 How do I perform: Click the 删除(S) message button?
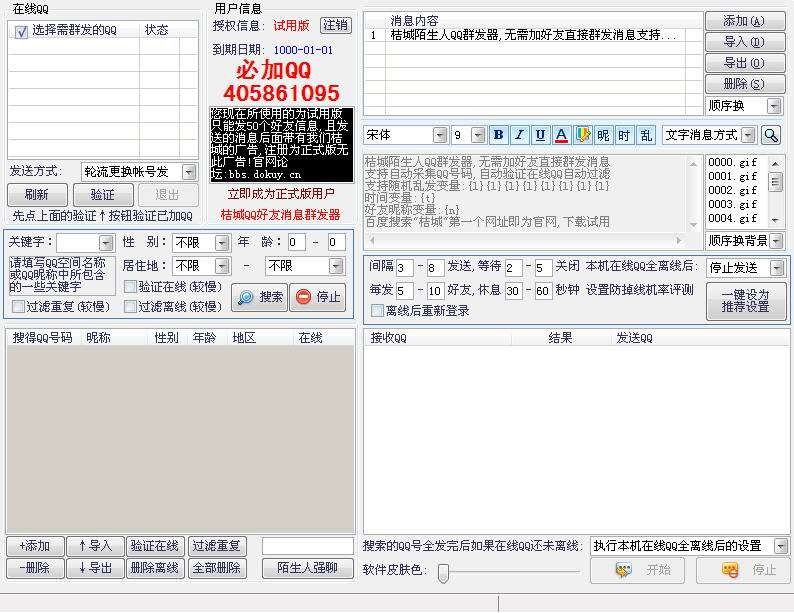point(744,84)
